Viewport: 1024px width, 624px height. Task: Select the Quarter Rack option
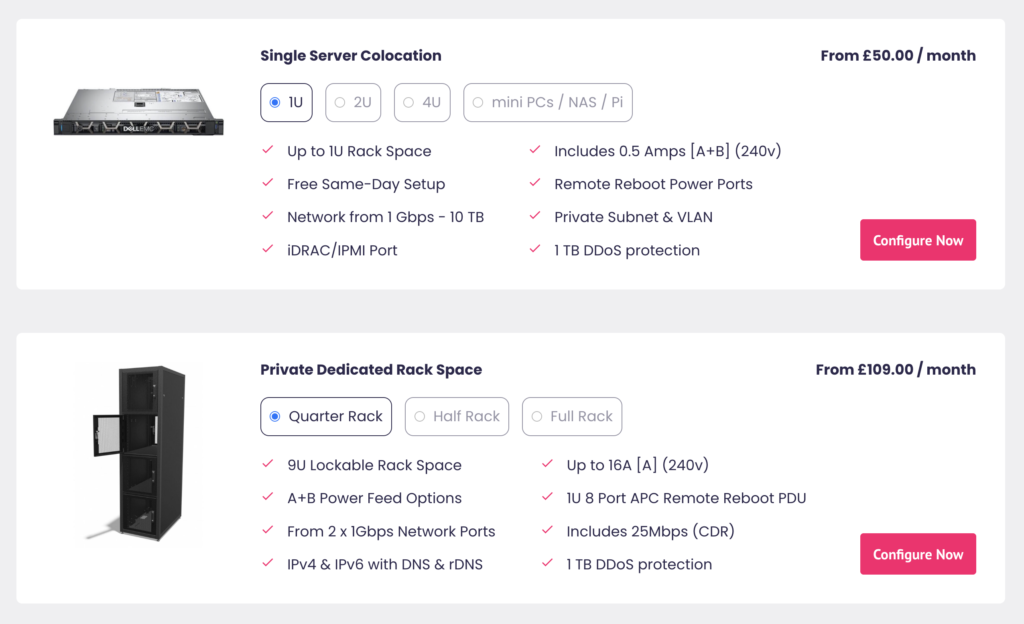(x=326, y=416)
